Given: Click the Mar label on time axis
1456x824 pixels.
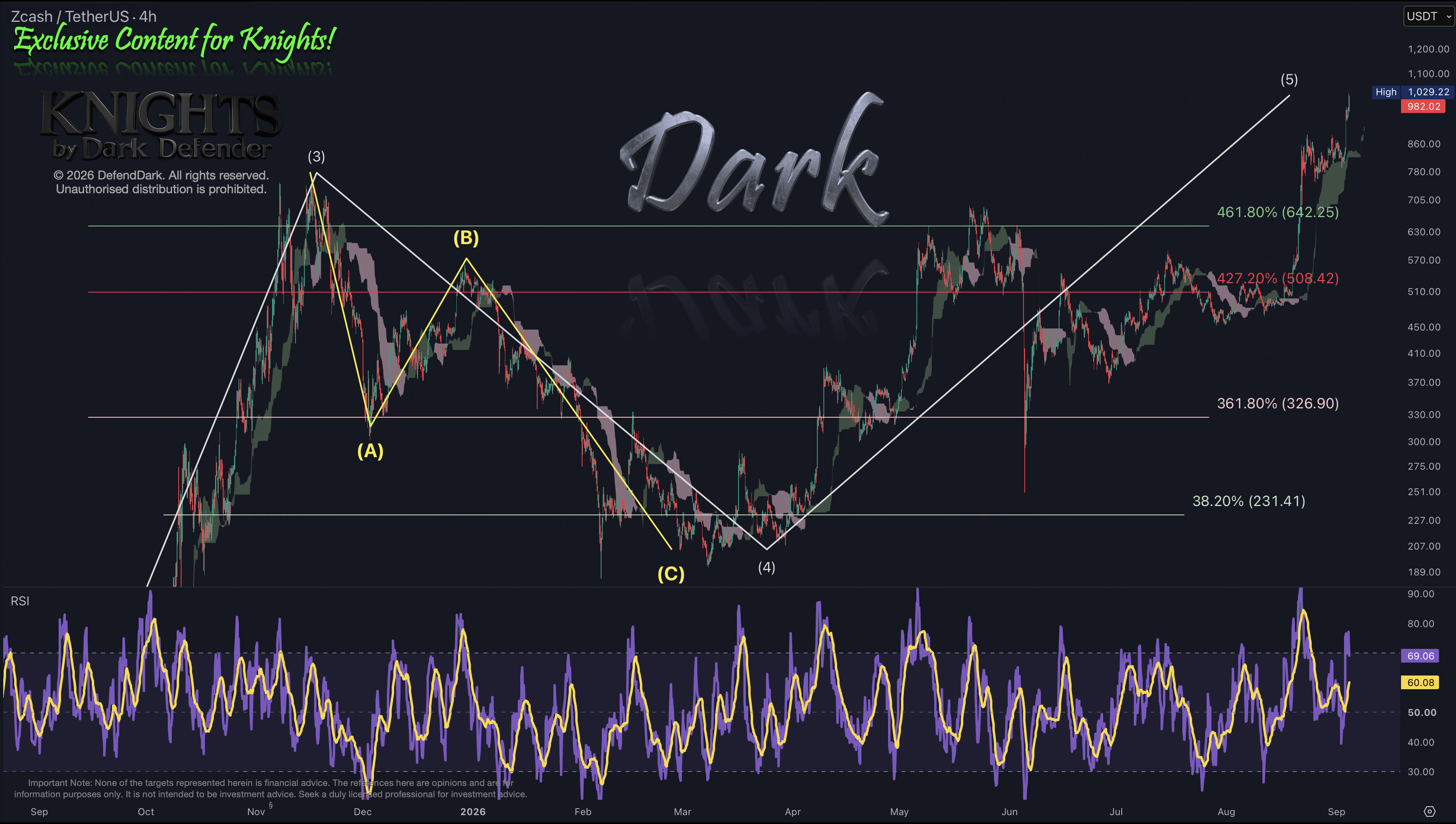Looking at the screenshot, I should (683, 811).
